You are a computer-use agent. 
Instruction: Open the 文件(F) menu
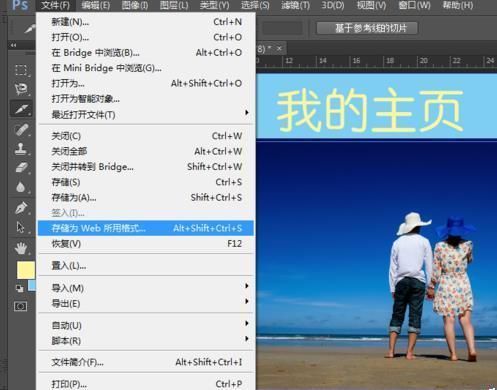[x=55, y=5]
